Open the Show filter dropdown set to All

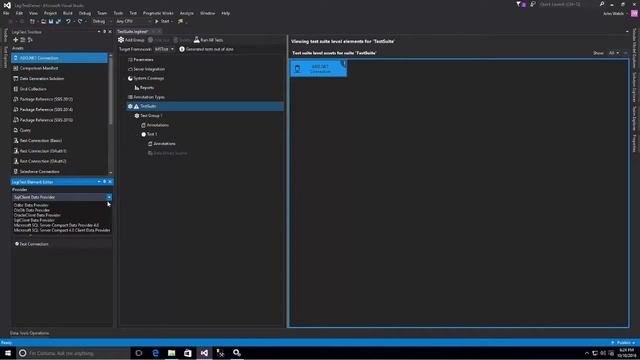tap(614, 53)
